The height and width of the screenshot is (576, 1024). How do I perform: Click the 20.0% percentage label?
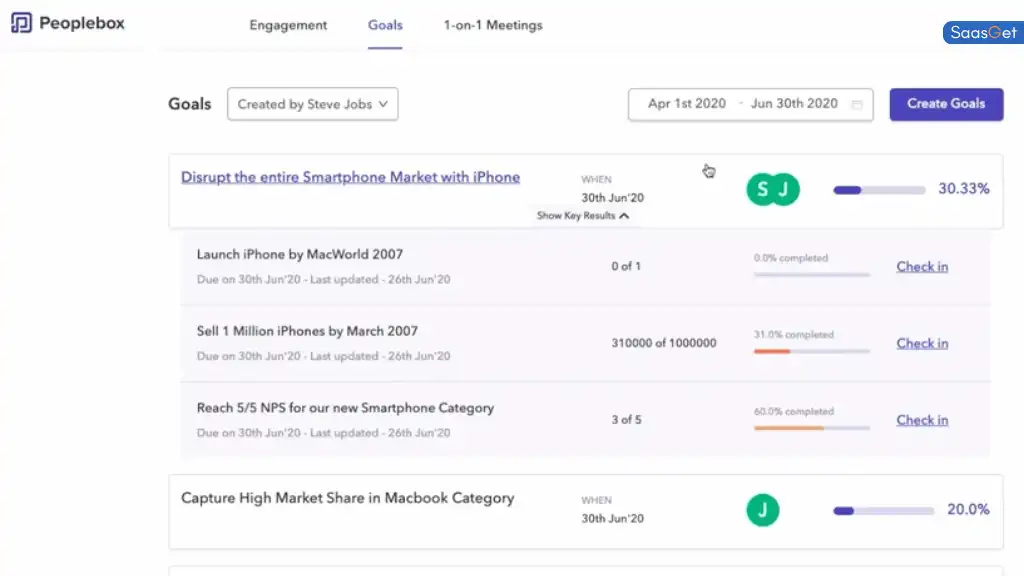(968, 509)
